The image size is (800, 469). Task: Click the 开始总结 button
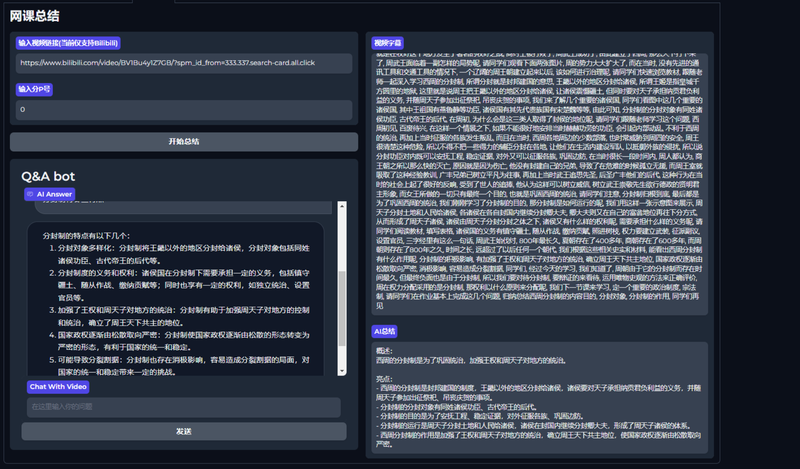tap(184, 142)
